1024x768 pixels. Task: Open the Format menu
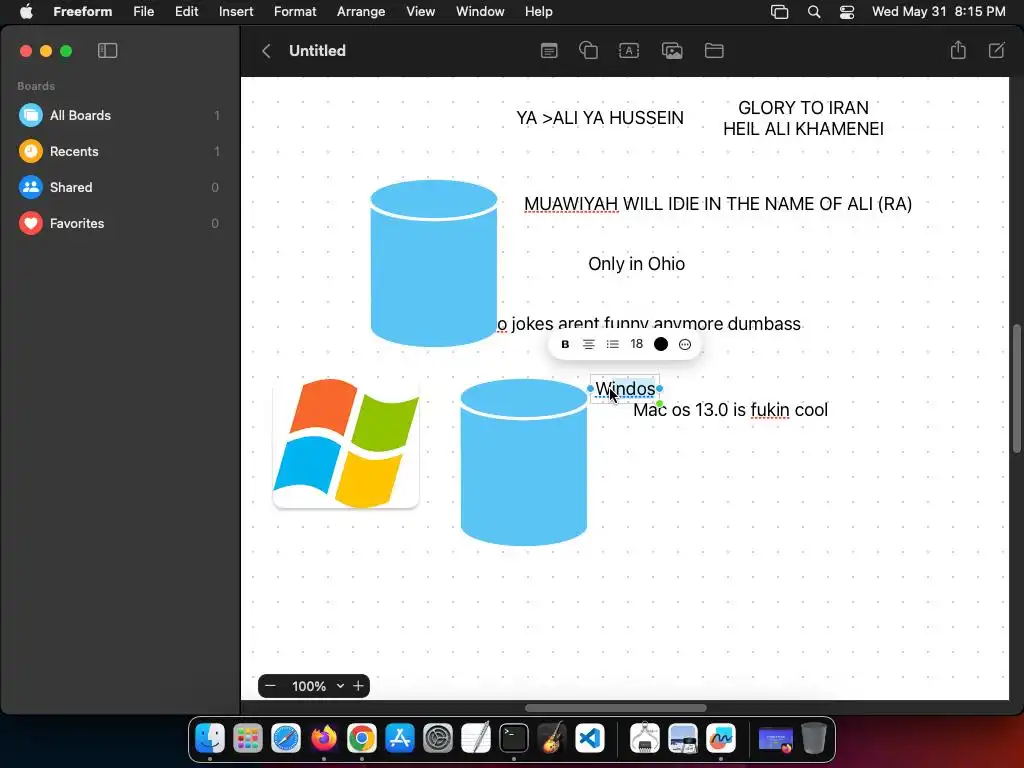pos(295,12)
